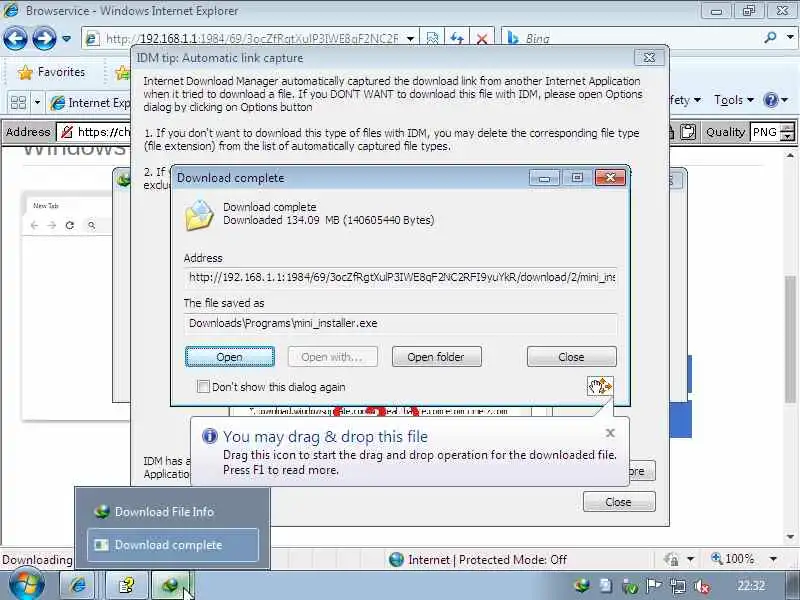The height and width of the screenshot is (600, 800).
Task: Open the downloaded mini_installer.exe file
Action: (230, 357)
